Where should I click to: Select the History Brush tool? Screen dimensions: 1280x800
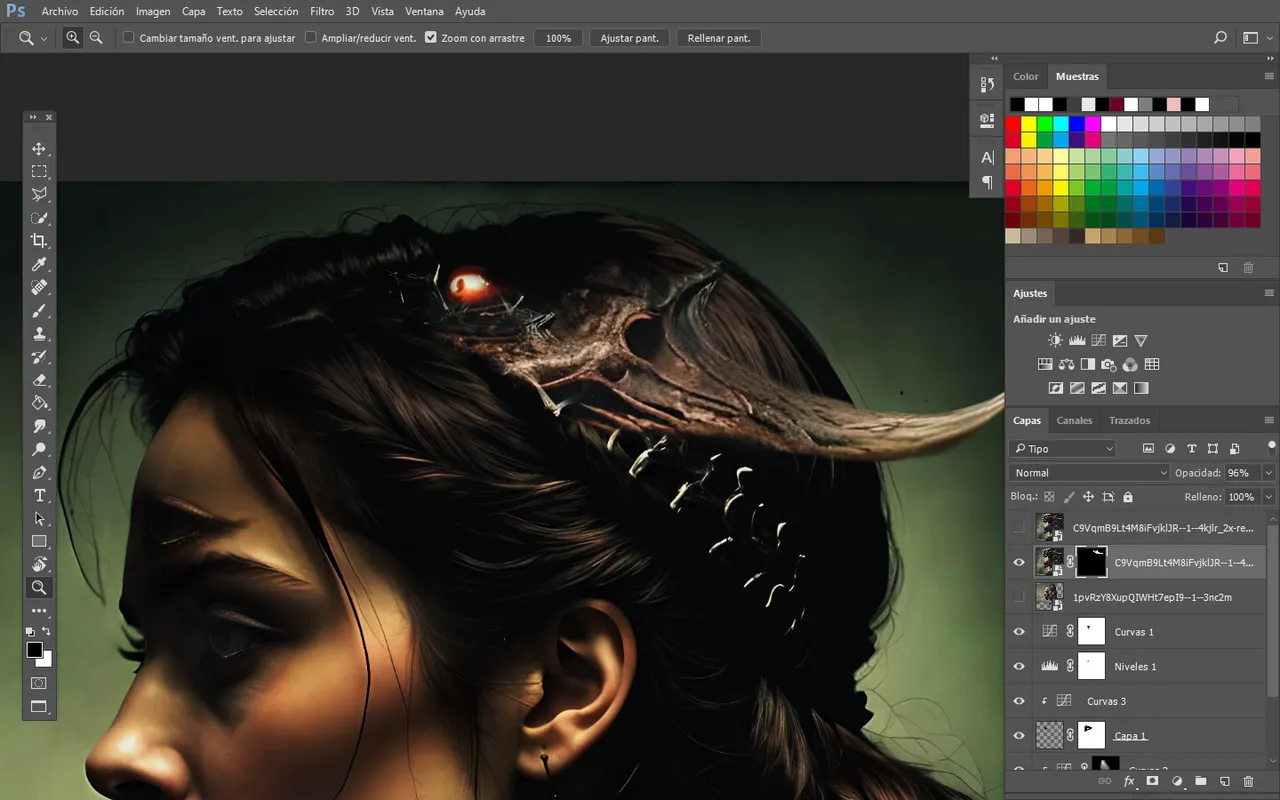tap(39, 357)
